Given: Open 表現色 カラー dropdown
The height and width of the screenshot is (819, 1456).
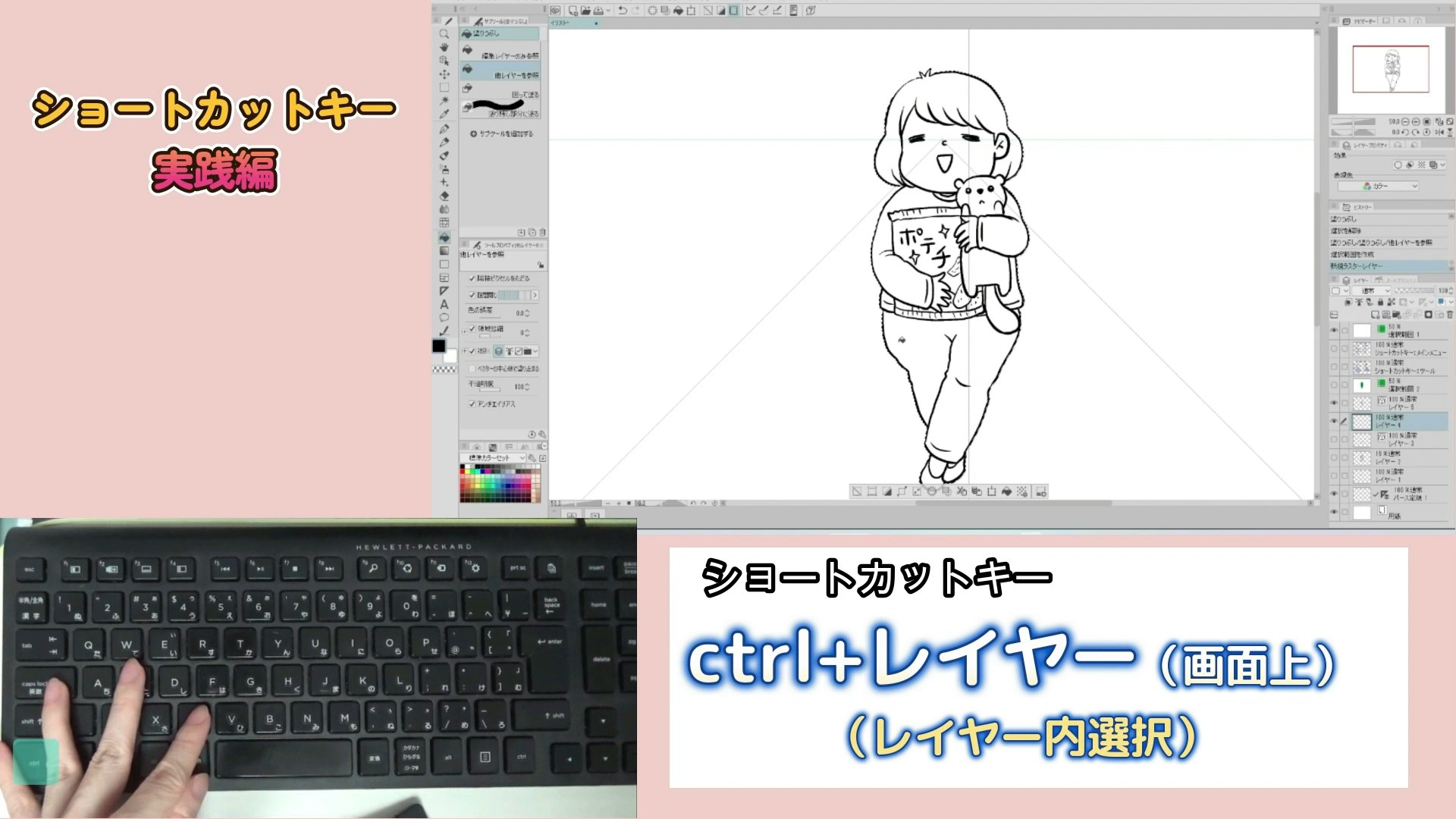Looking at the screenshot, I should coord(1379,186).
